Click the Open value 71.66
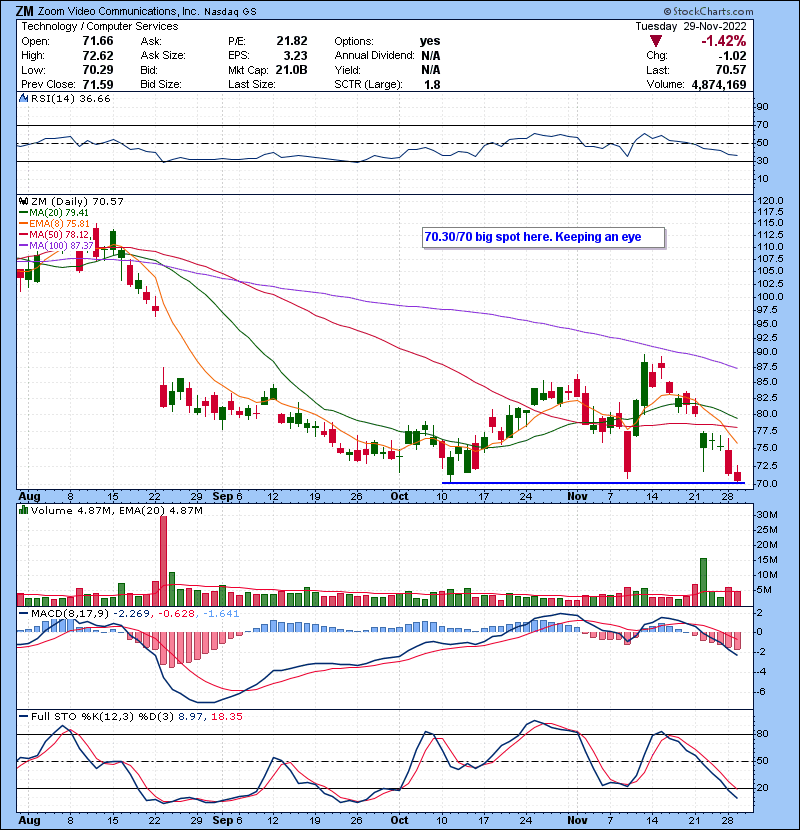This screenshot has width=800, height=830. 98,41
